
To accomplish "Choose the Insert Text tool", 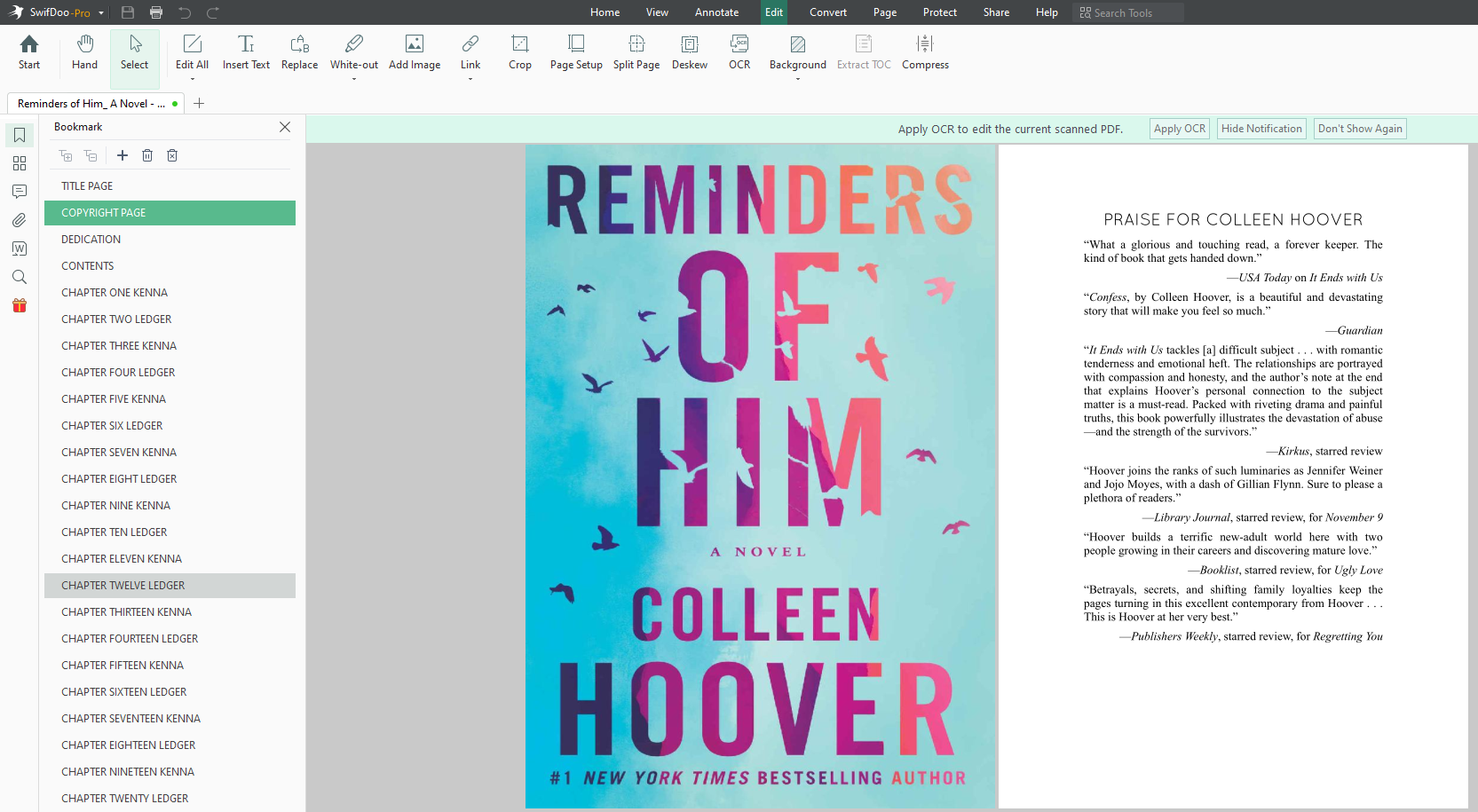I will [x=246, y=52].
